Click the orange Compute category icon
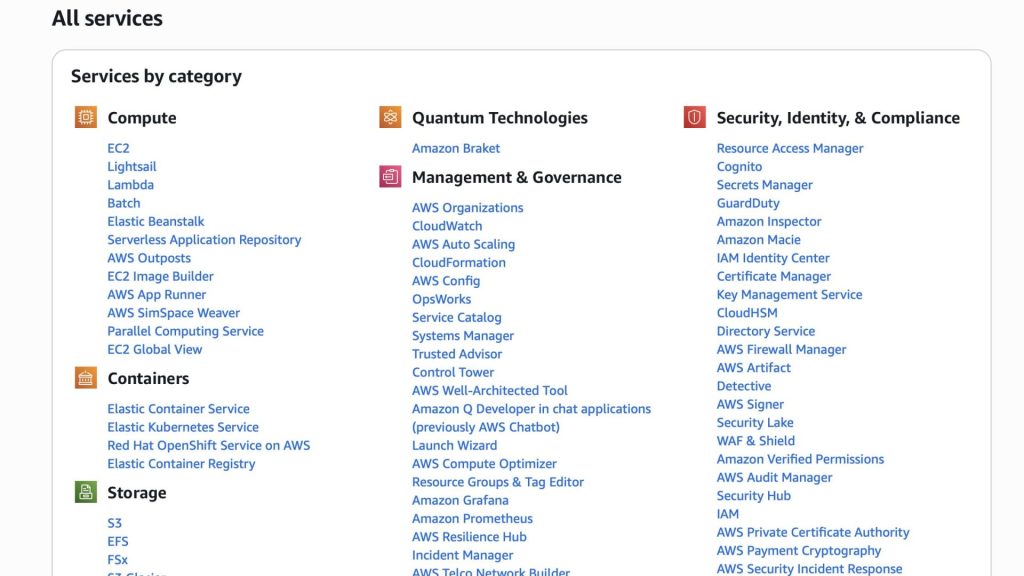 coord(86,118)
